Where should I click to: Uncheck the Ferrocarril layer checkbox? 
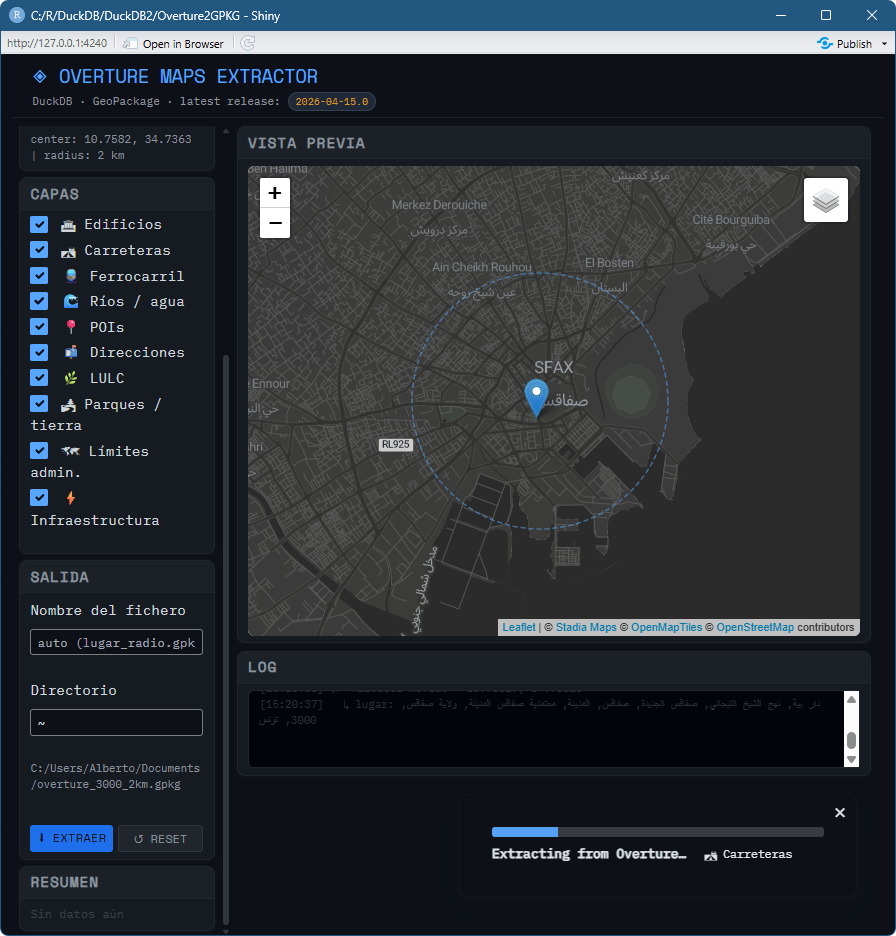[x=39, y=275]
